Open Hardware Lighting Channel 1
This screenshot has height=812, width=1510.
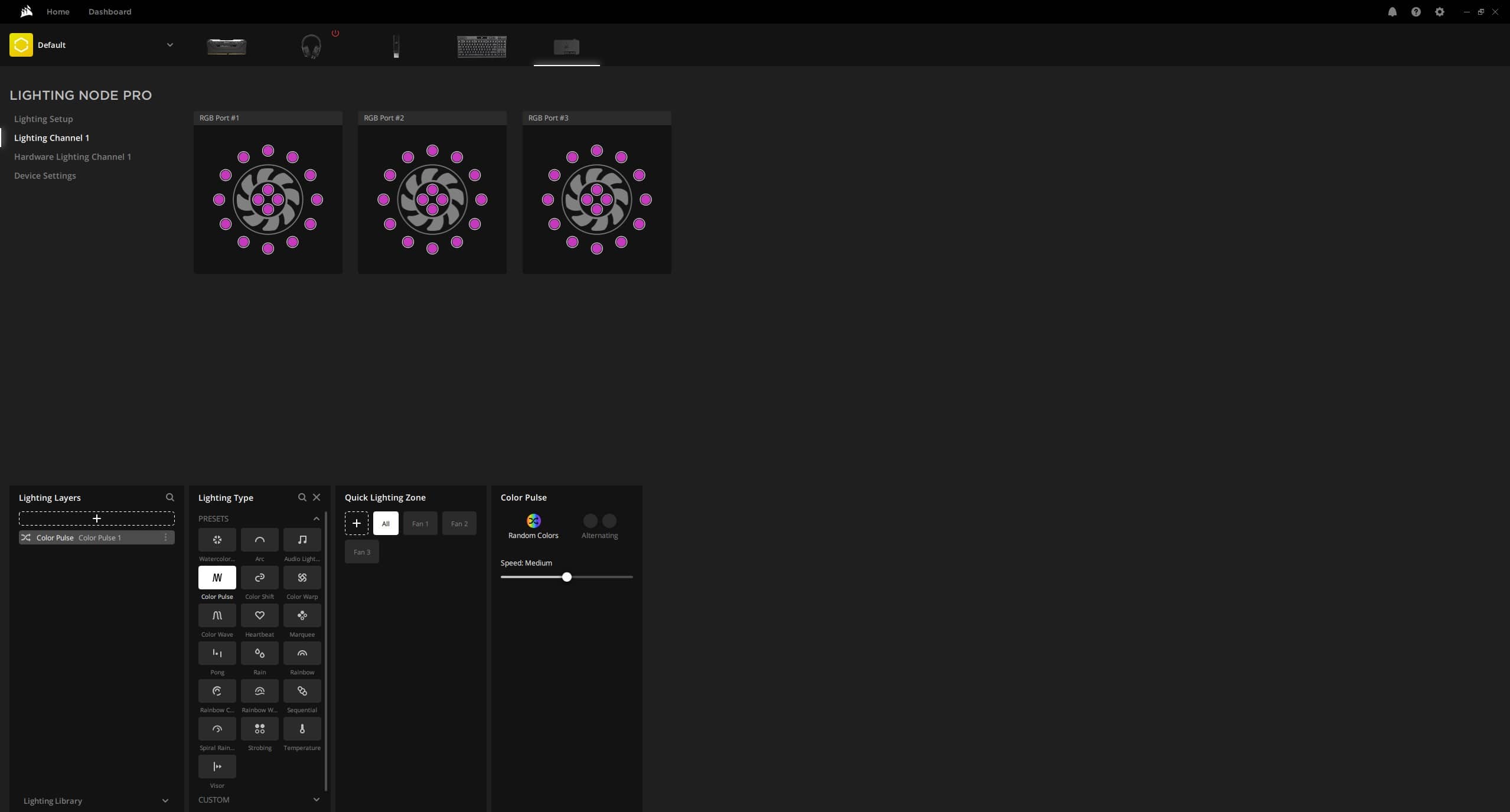pyautogui.click(x=73, y=156)
